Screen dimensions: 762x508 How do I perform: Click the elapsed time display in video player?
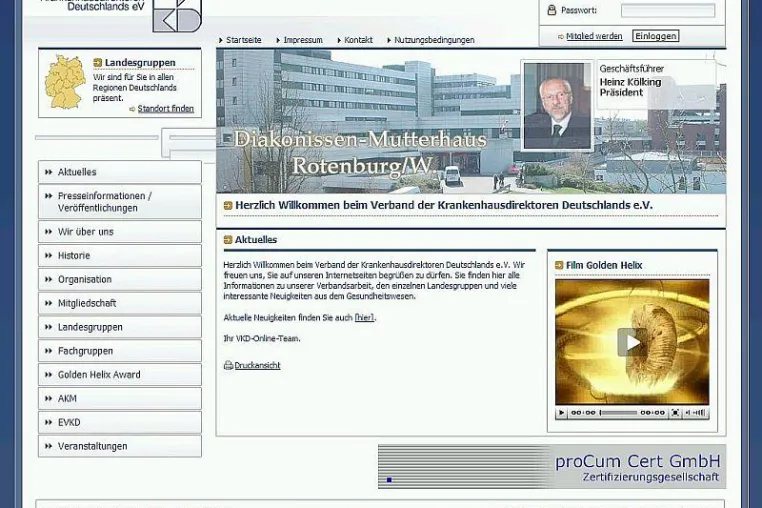[x=583, y=413]
